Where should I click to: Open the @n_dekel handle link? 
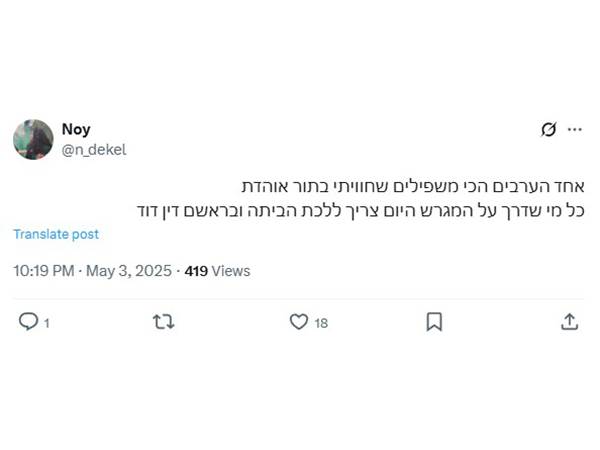pyautogui.click(x=94, y=150)
